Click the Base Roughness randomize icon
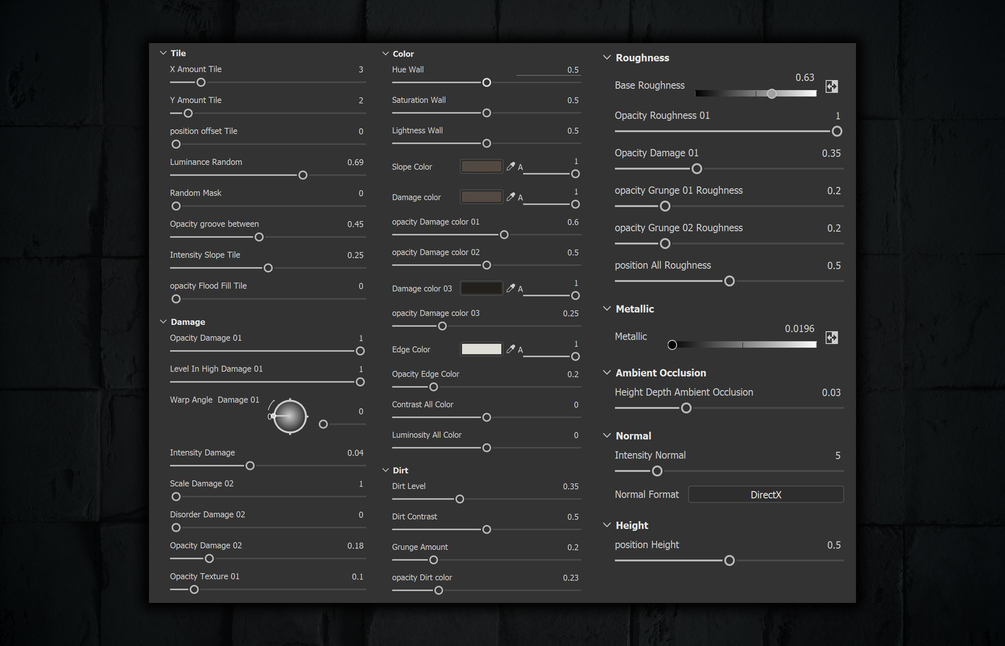The height and width of the screenshot is (646, 1005). 831,87
